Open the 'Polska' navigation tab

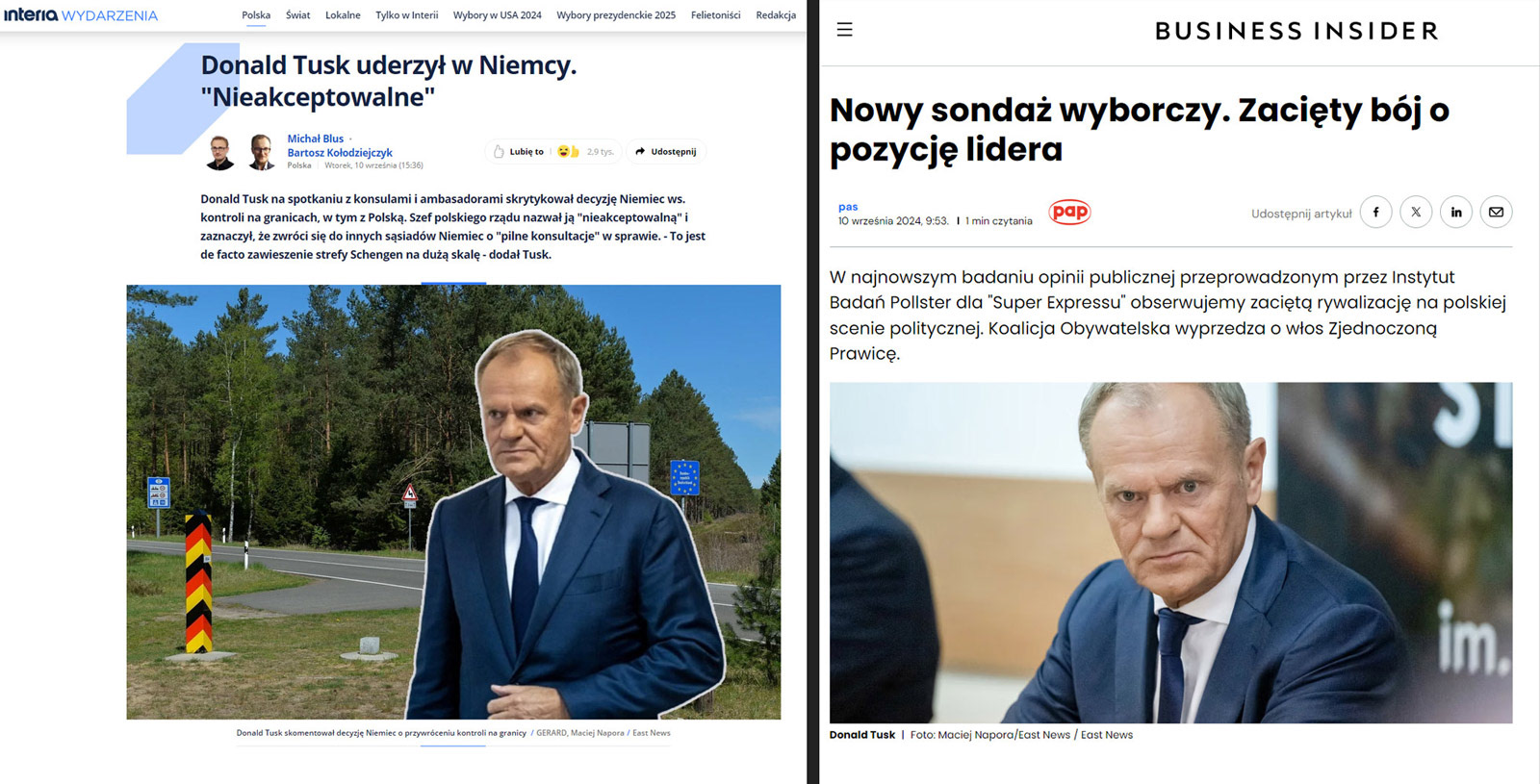point(256,15)
